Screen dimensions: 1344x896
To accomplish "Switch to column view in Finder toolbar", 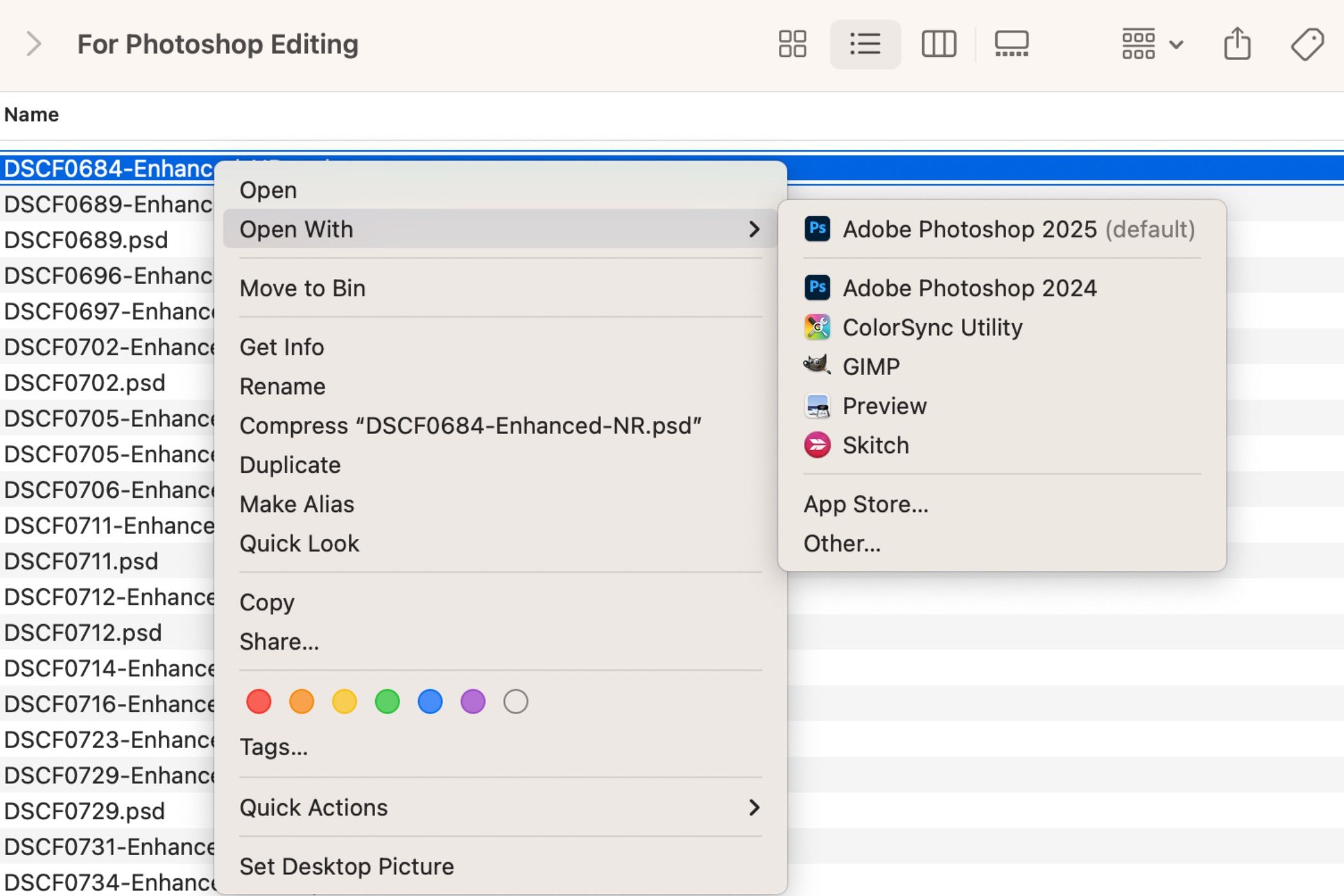I will (938, 44).
